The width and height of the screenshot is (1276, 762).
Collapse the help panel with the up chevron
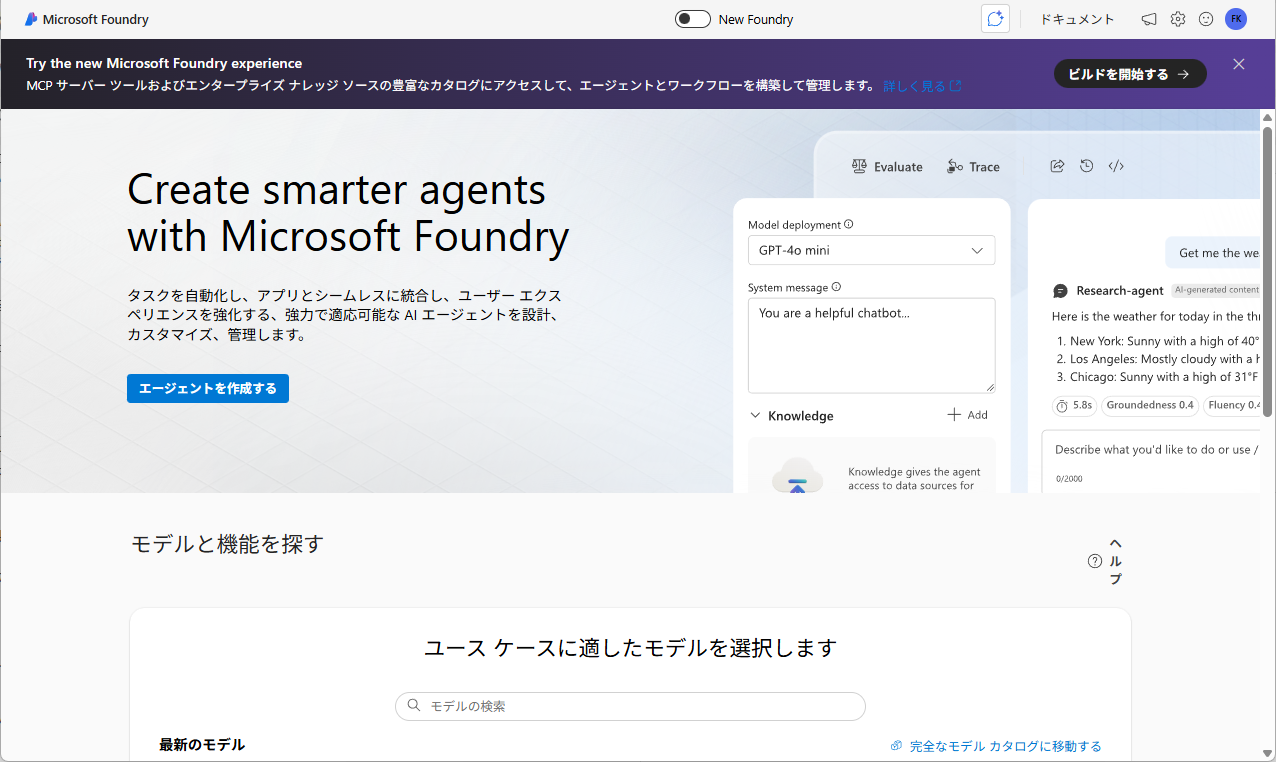click(x=1114, y=542)
